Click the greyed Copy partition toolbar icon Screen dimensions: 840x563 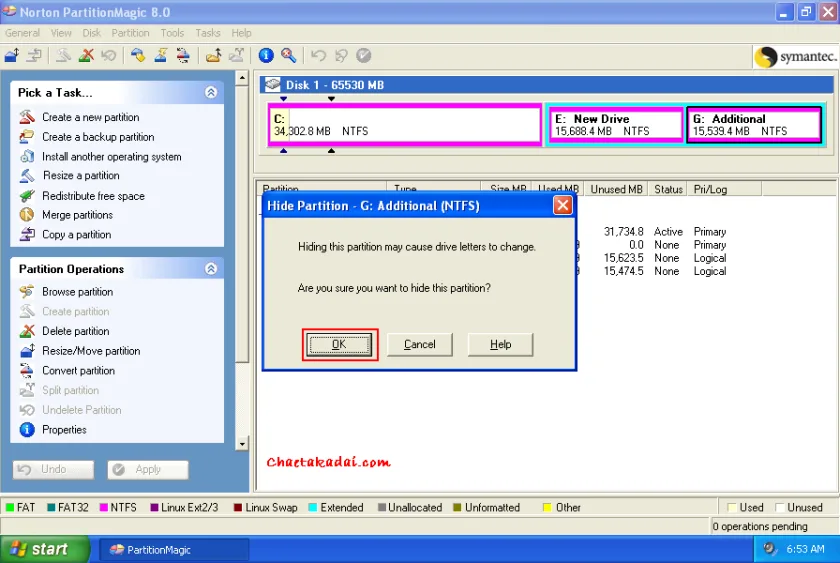point(34,55)
